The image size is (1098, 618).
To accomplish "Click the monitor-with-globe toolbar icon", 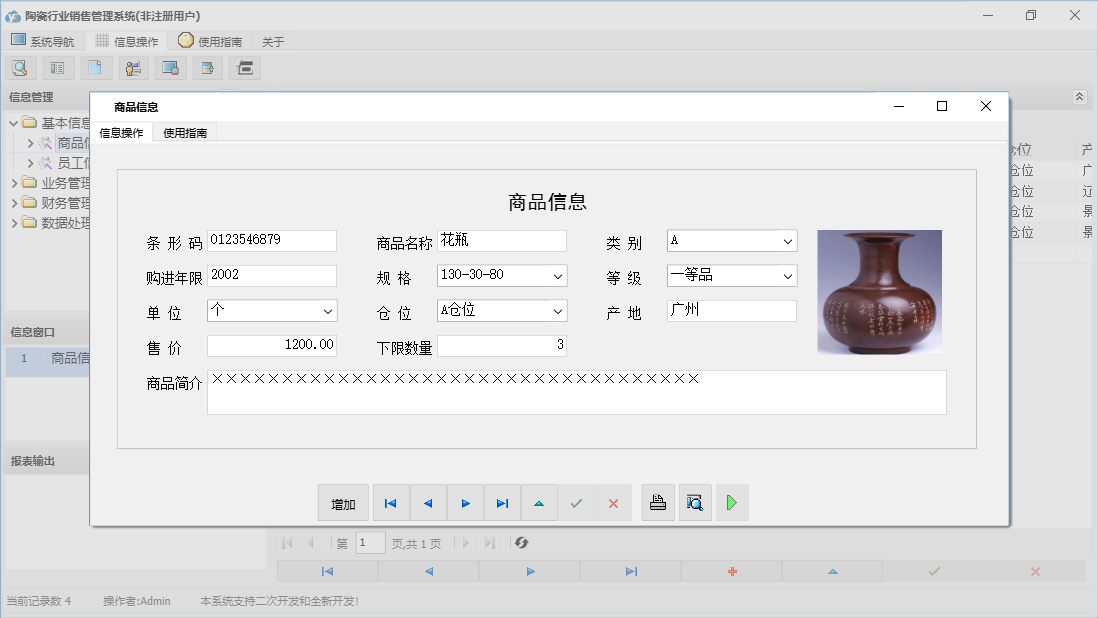I will (x=170, y=67).
